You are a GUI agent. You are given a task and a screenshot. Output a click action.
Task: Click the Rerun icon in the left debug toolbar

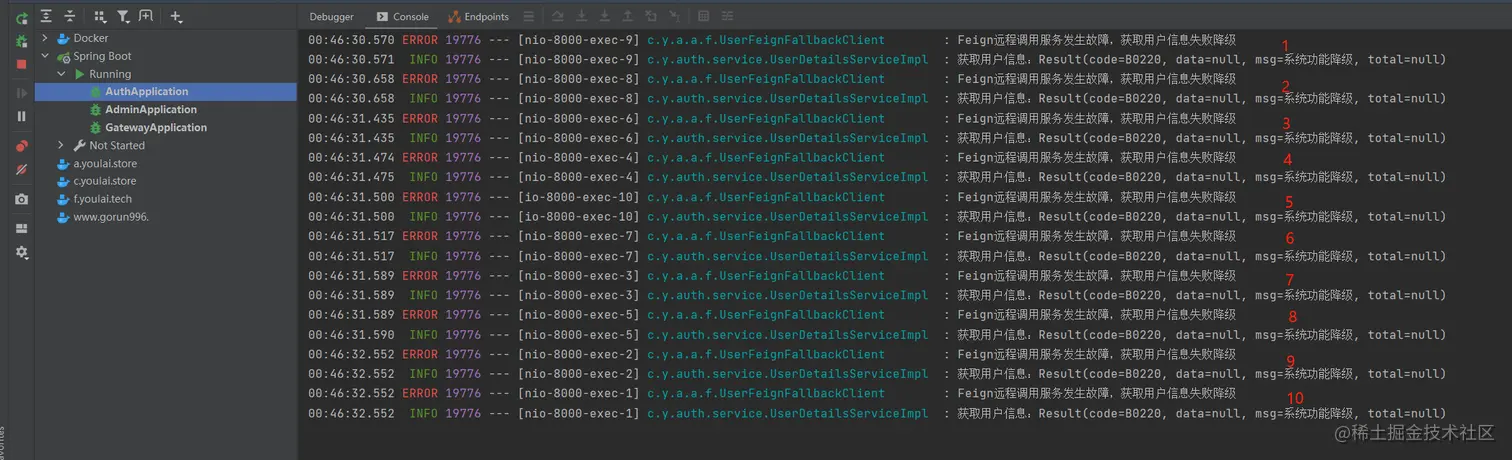coord(21,18)
